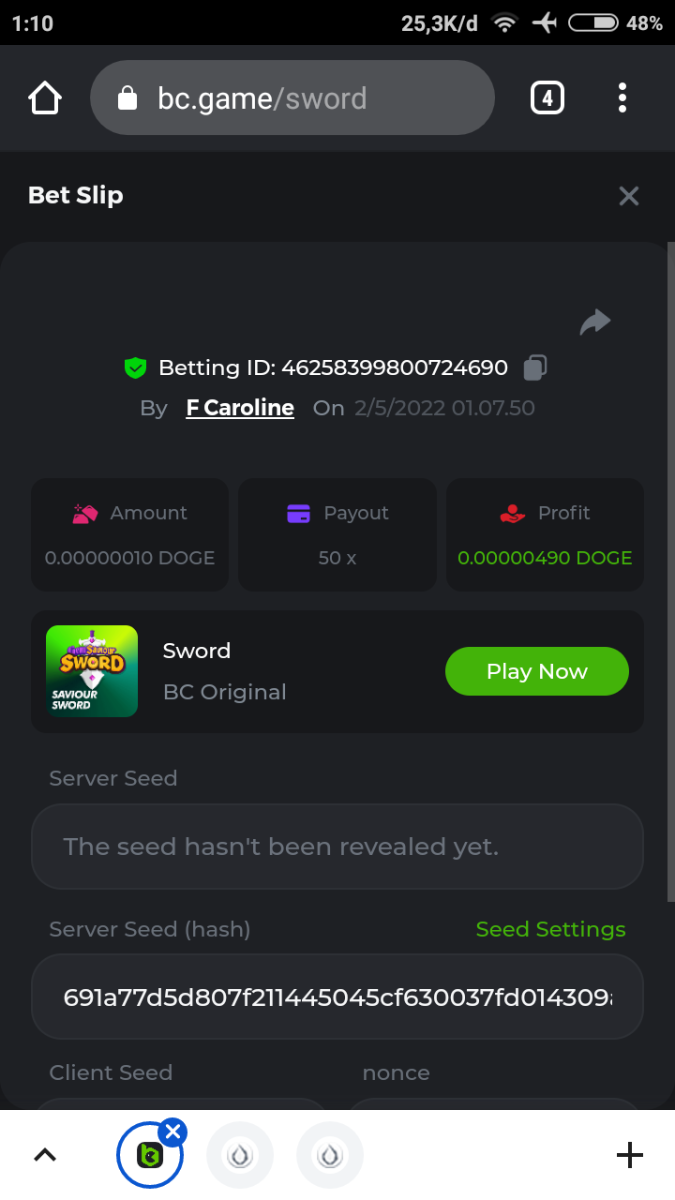This screenshot has height=1200, width=675.
Task: Switch to the second droplet tab bubble
Action: [330, 1155]
